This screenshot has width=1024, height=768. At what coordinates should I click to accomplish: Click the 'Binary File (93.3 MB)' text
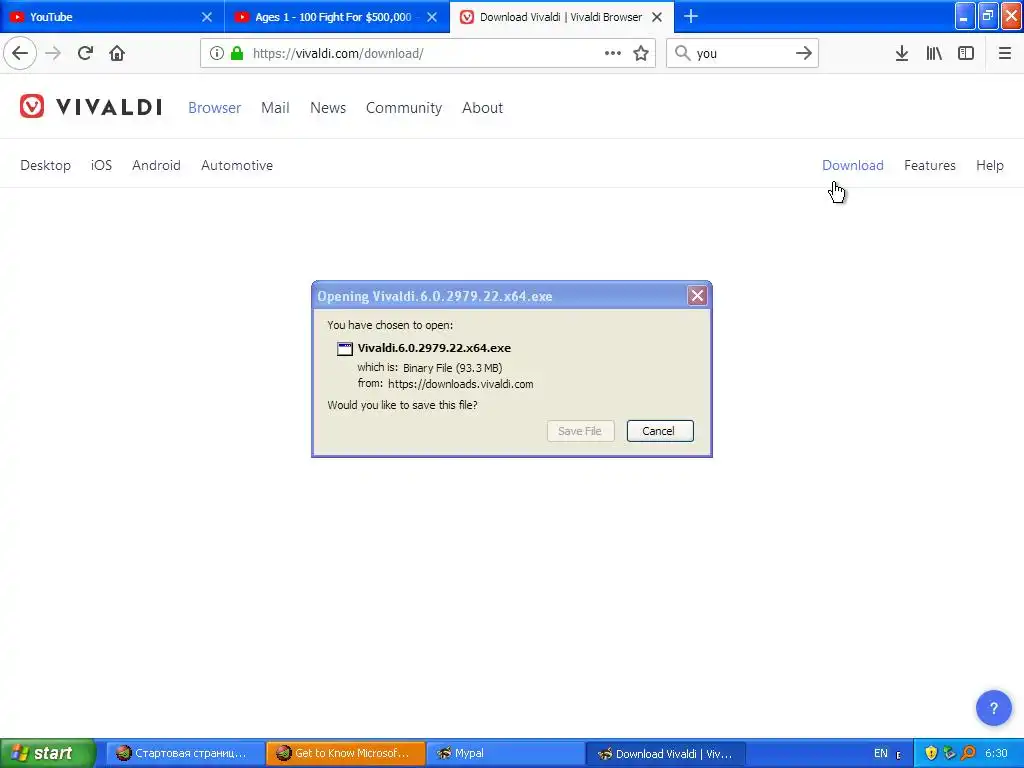(x=453, y=368)
